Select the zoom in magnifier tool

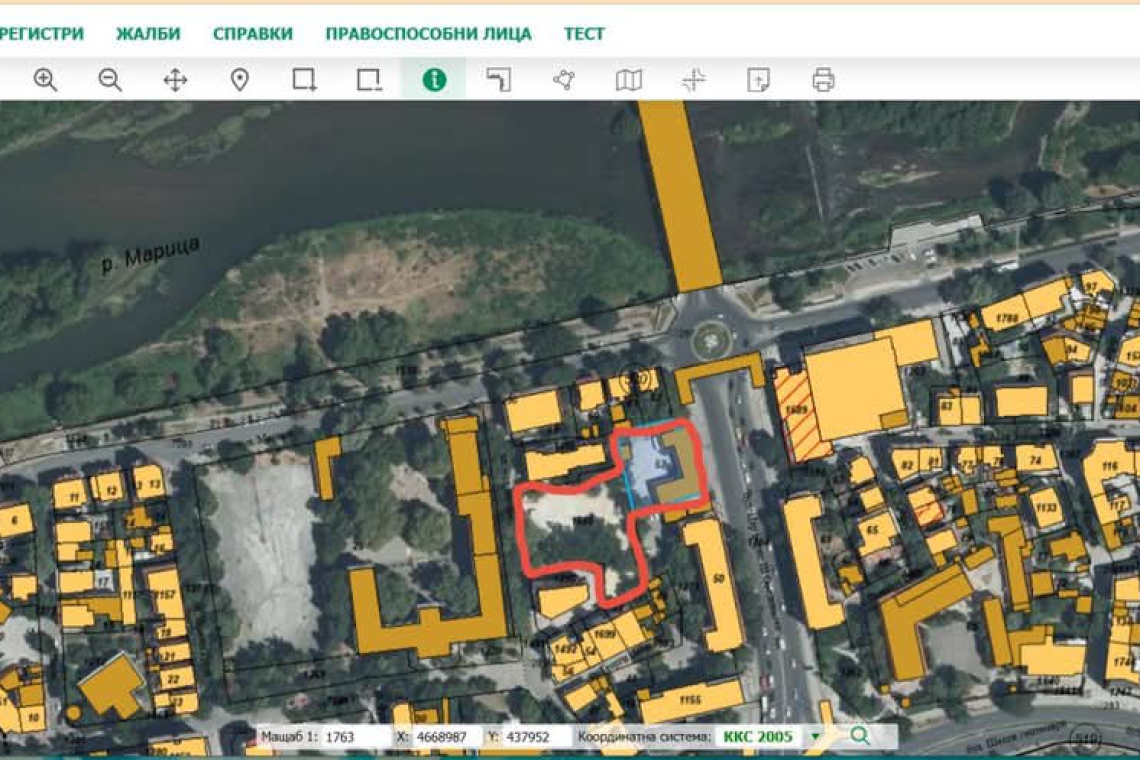(x=45, y=80)
